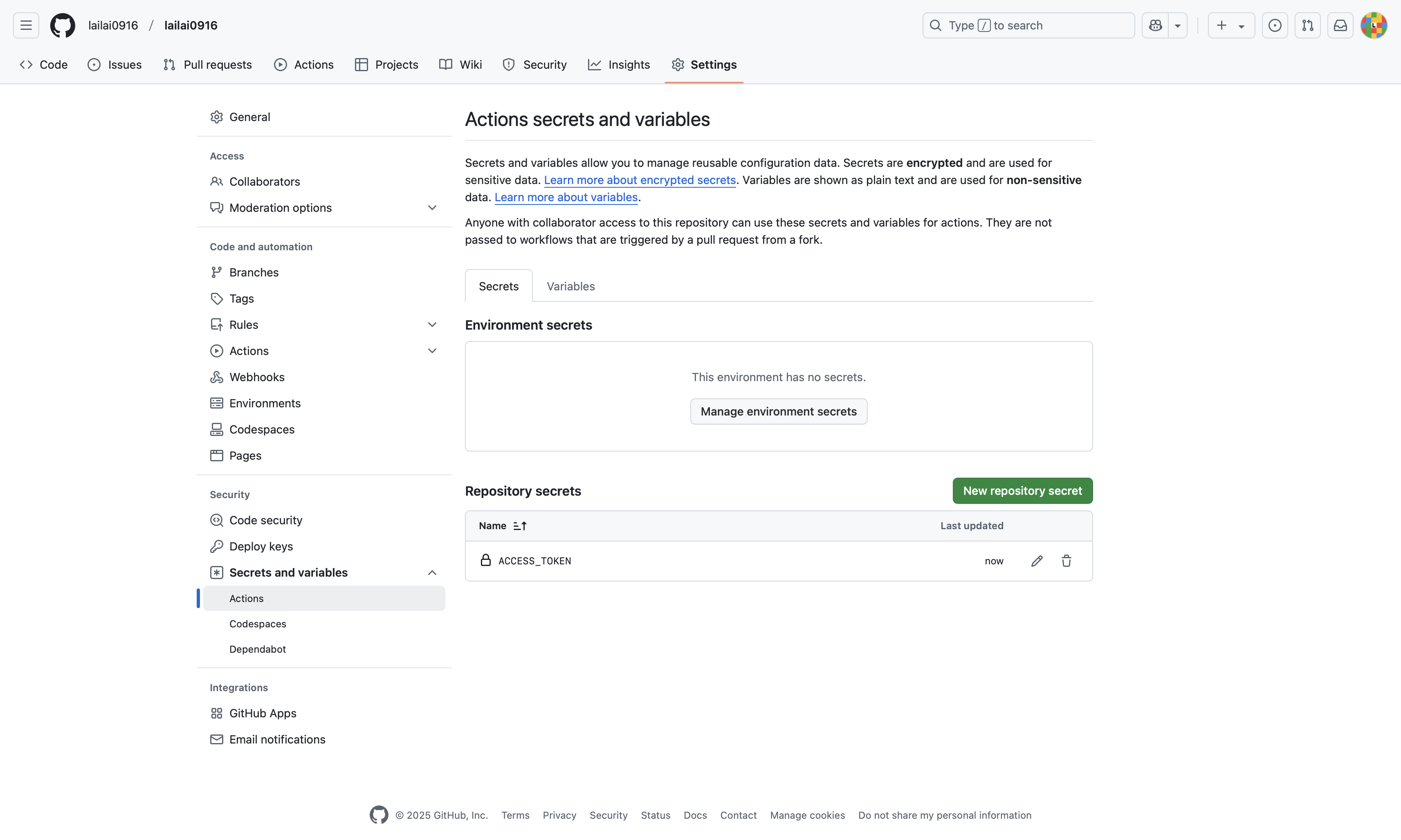The height and width of the screenshot is (840, 1401).
Task: Open the Copilot chat icon
Action: pyautogui.click(x=1155, y=25)
